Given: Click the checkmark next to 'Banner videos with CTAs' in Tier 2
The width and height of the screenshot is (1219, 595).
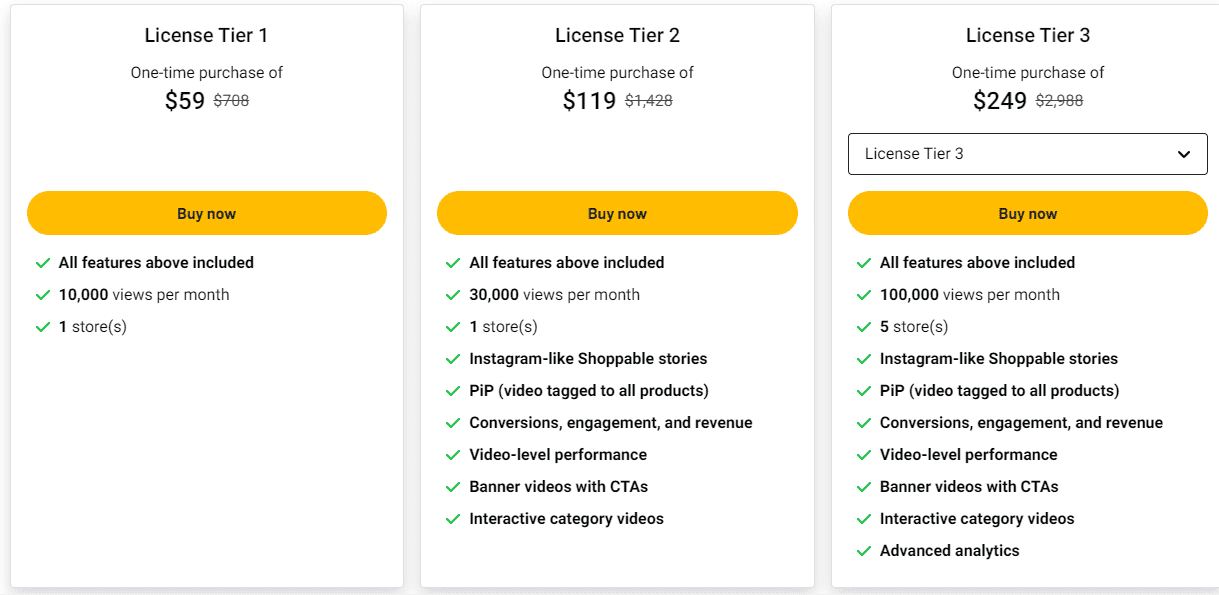Looking at the screenshot, I should 453,486.
